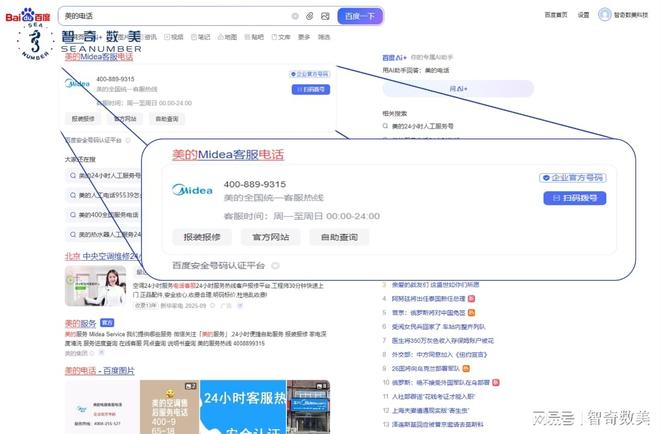Clear the search box with the X icon

(x=295, y=16)
